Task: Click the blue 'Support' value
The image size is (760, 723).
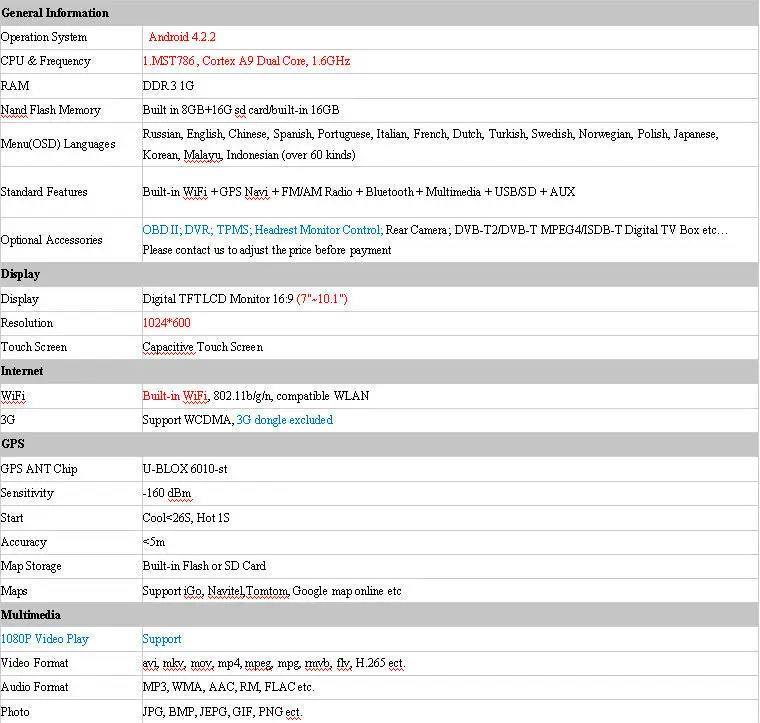Action: tap(162, 640)
